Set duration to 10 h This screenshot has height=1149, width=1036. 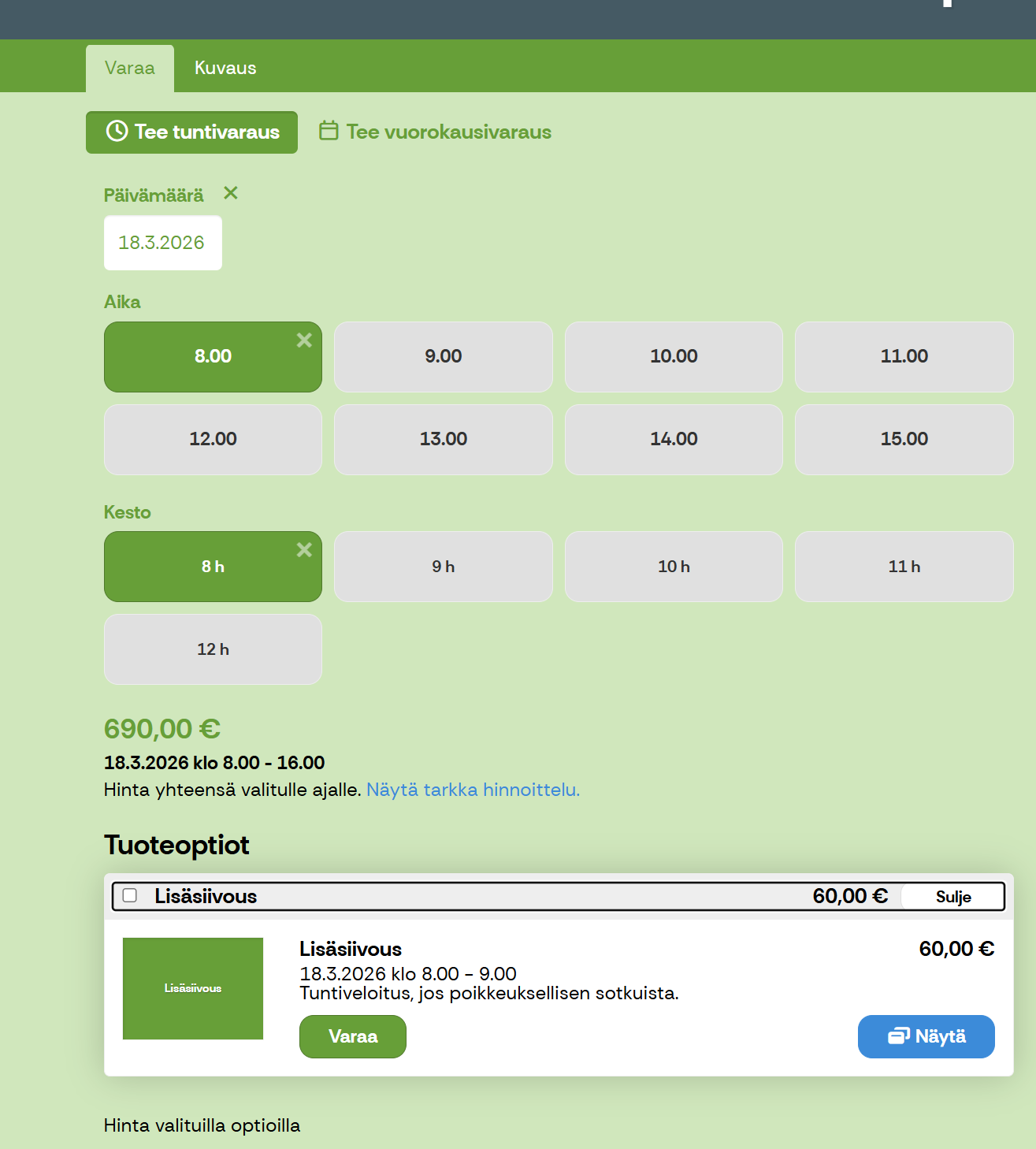674,567
